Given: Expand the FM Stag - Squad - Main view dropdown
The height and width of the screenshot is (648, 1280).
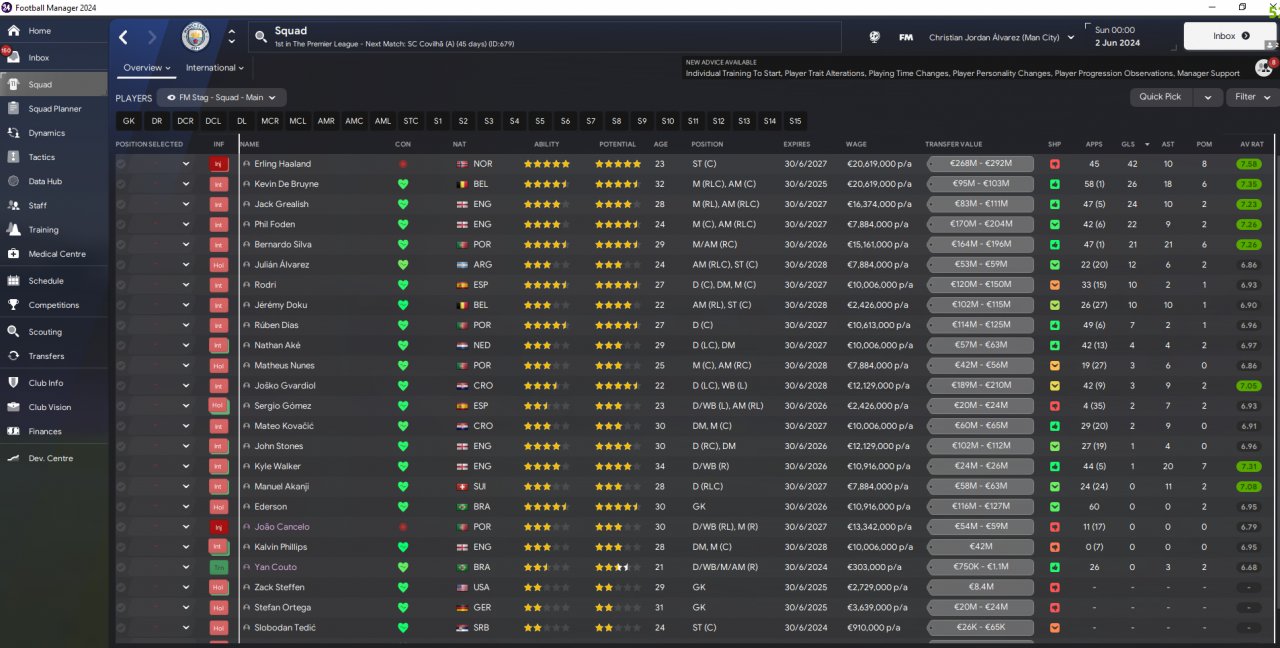Looking at the screenshot, I should tap(222, 98).
